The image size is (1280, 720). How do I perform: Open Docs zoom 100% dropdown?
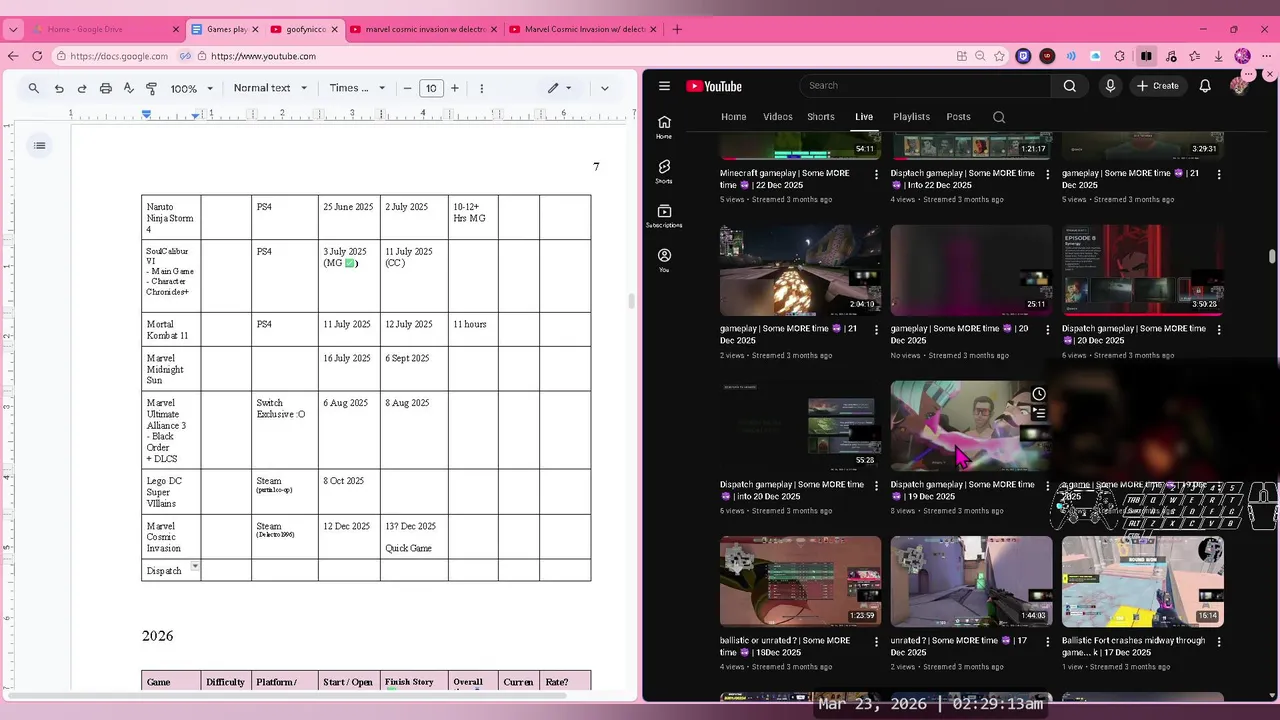pos(191,88)
